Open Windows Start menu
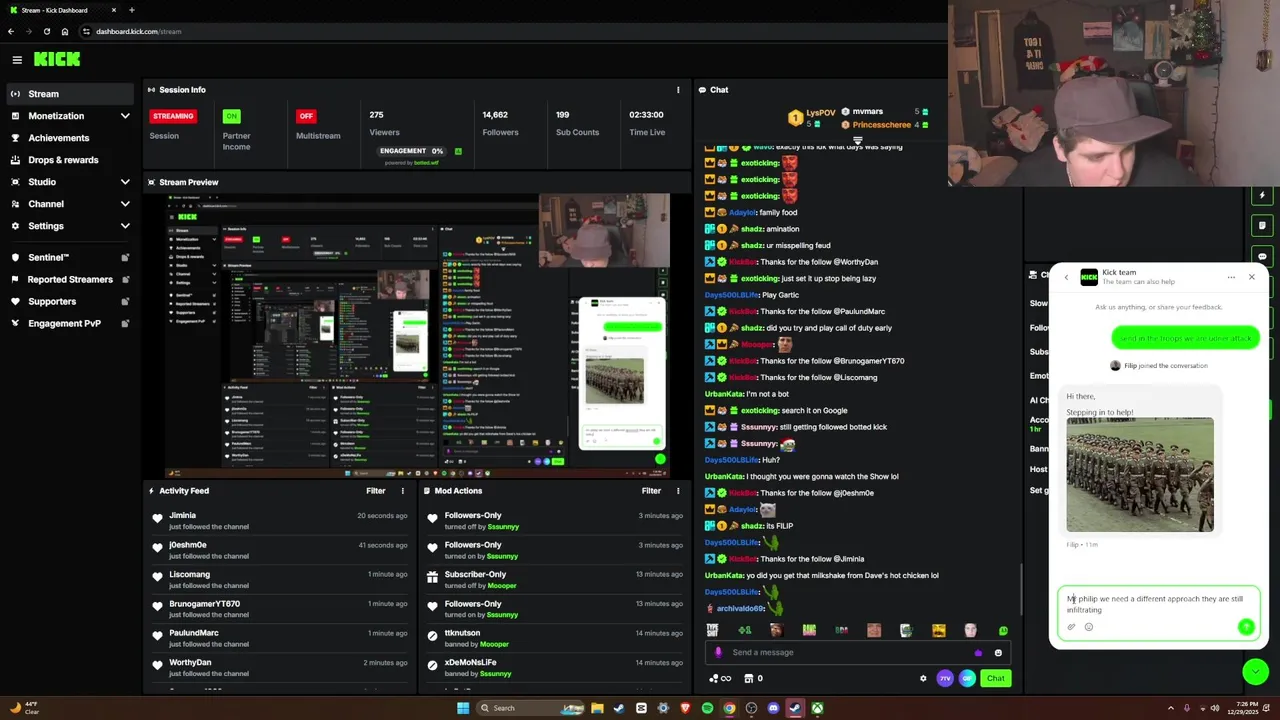Viewport: 1280px width, 720px height. (x=463, y=708)
